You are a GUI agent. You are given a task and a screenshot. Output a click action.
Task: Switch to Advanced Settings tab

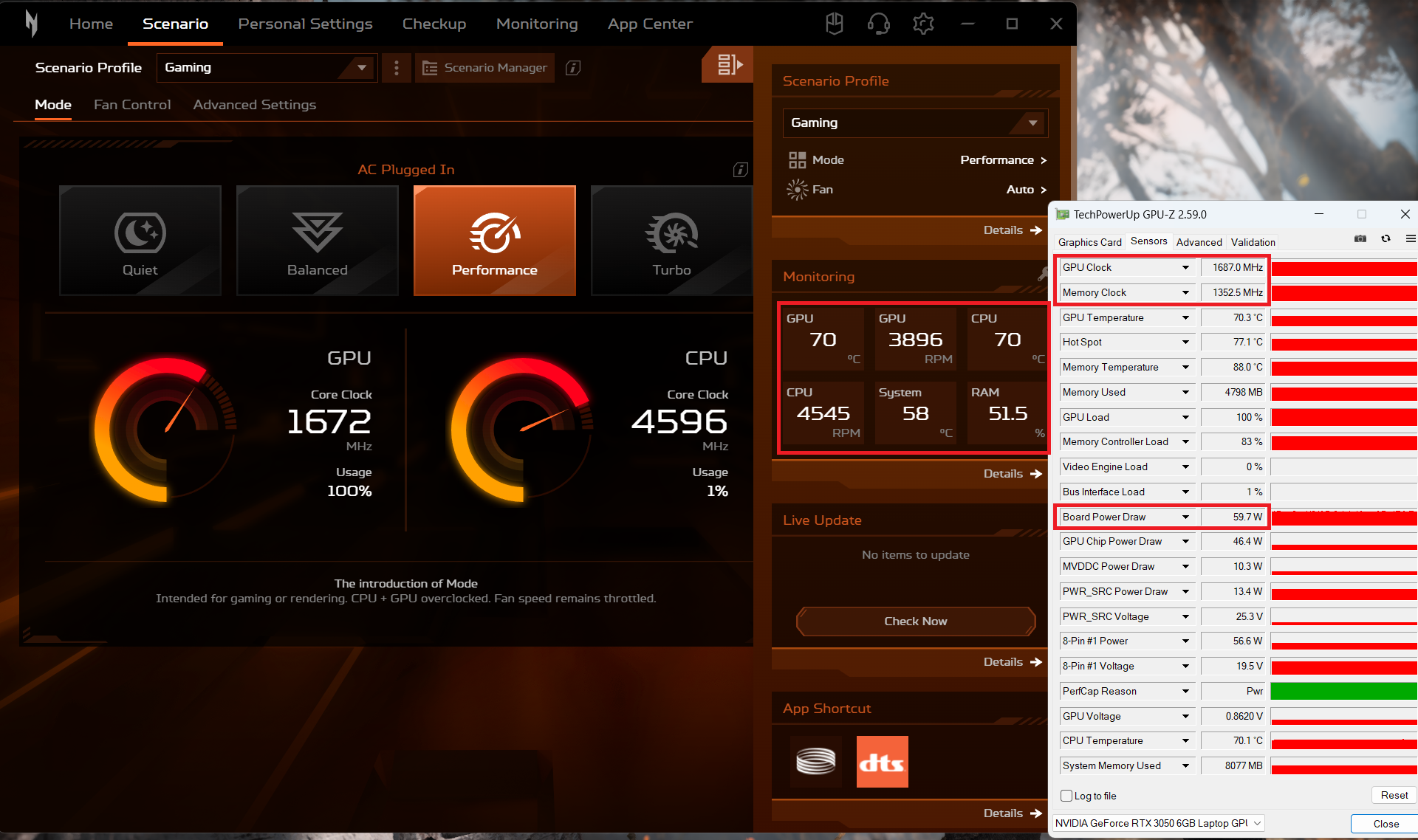pyautogui.click(x=254, y=105)
